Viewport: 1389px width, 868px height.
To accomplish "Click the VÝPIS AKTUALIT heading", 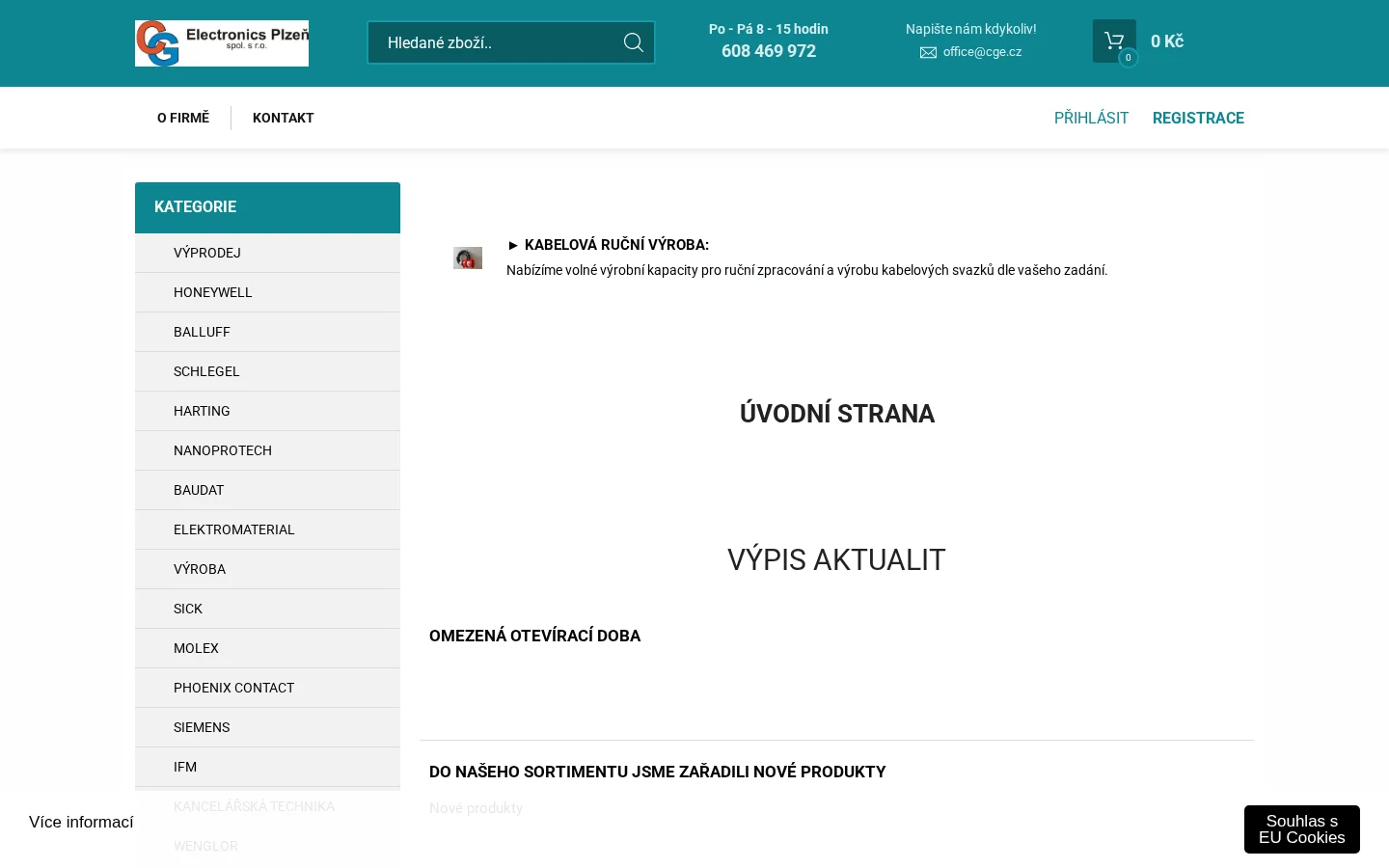I will 836,559.
